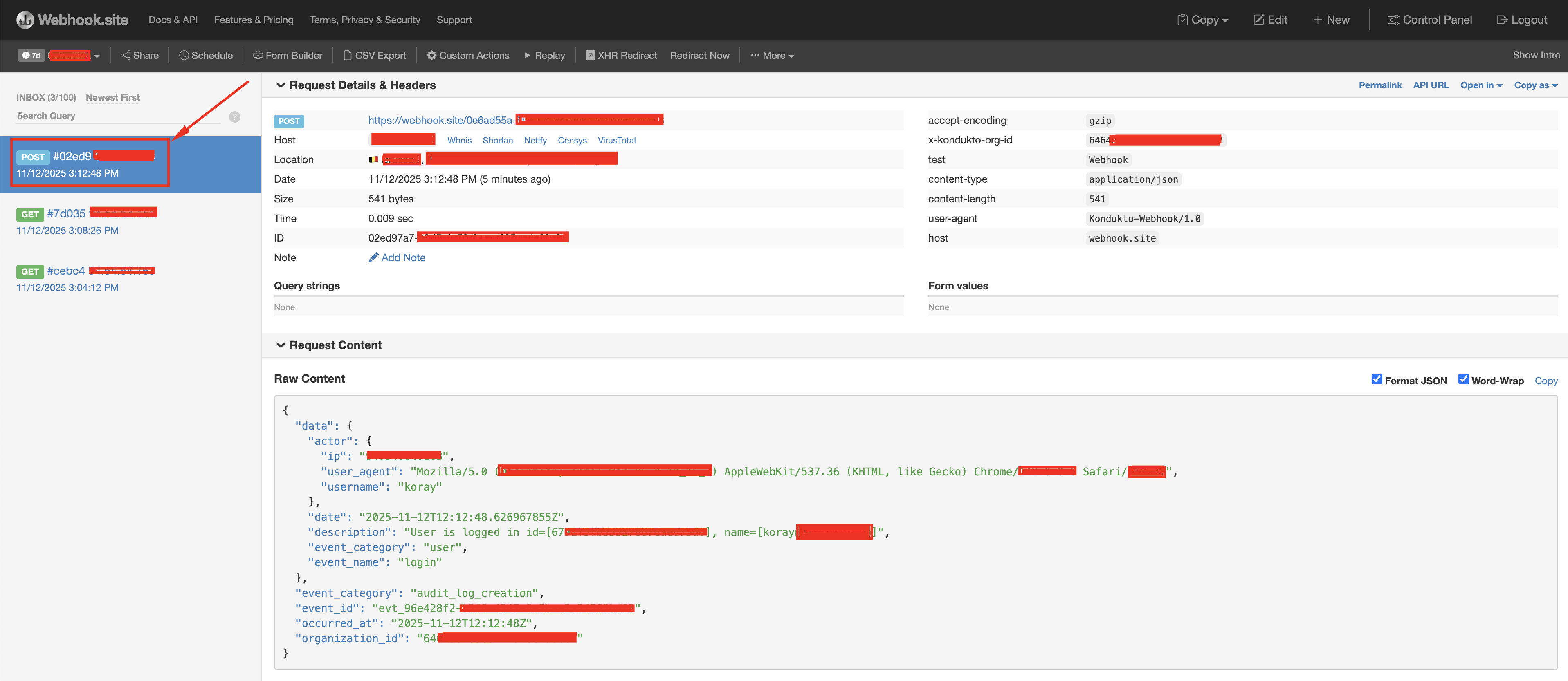Open Docs & API menu item
1568x681 pixels.
(x=173, y=20)
